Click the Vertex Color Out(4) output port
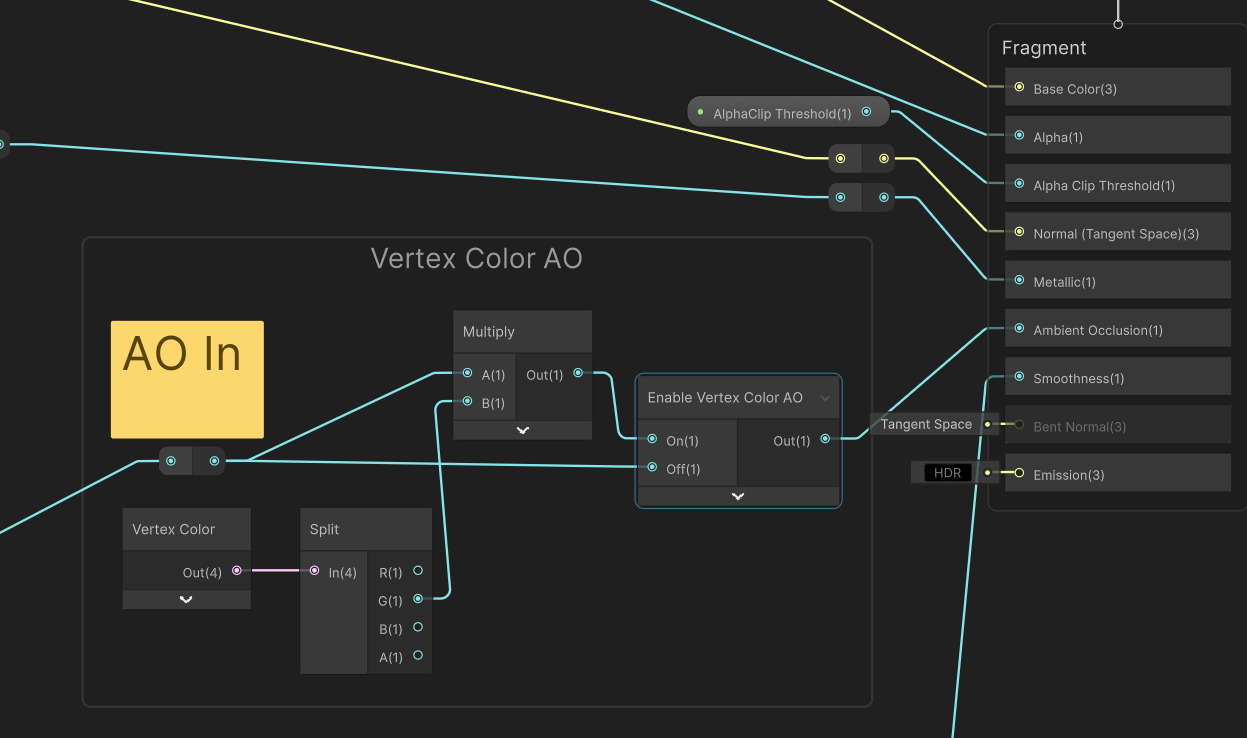This screenshot has width=1247, height=738. 237,571
